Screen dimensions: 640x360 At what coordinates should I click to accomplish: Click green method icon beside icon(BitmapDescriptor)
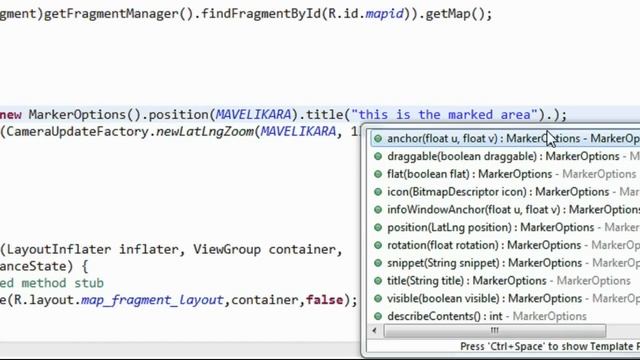(x=378, y=192)
